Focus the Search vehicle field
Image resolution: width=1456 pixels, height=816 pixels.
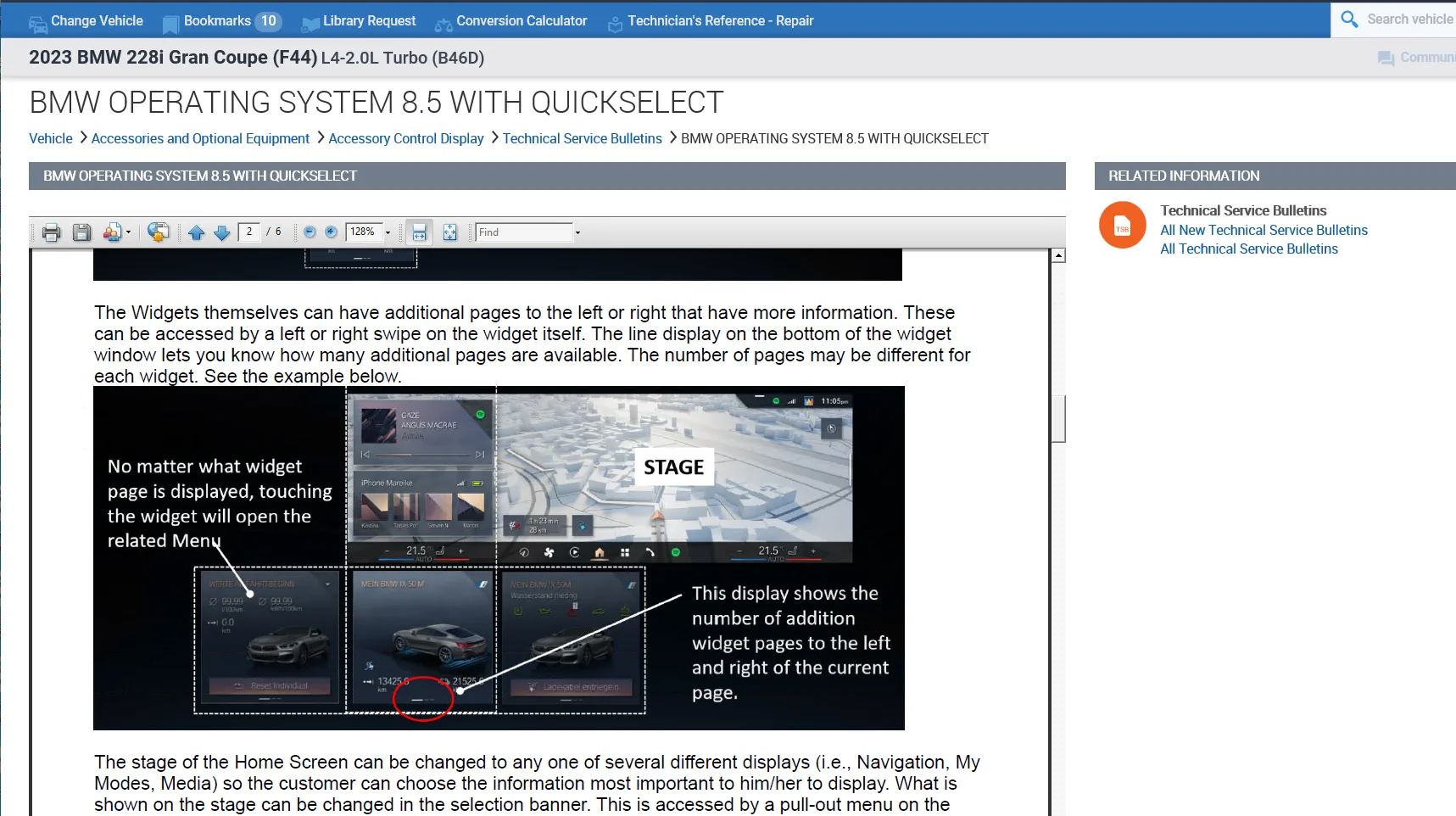1409,19
